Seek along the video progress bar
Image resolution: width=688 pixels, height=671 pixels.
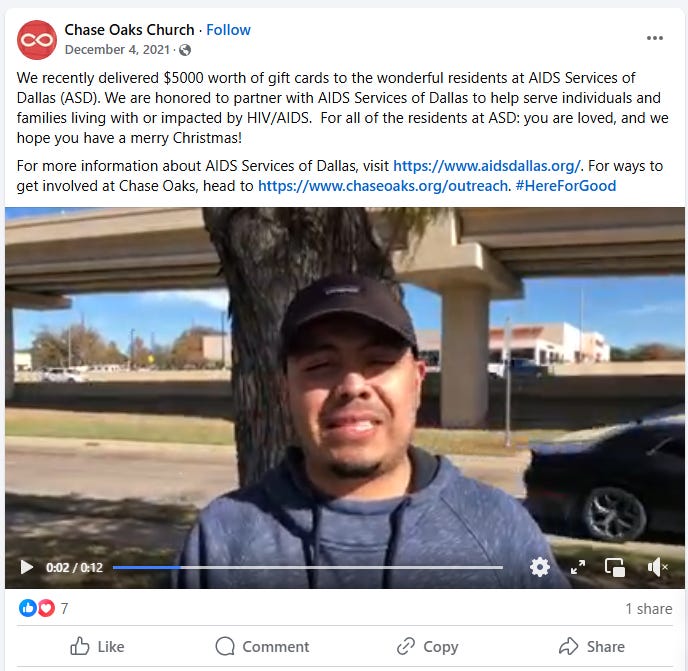tap(308, 567)
